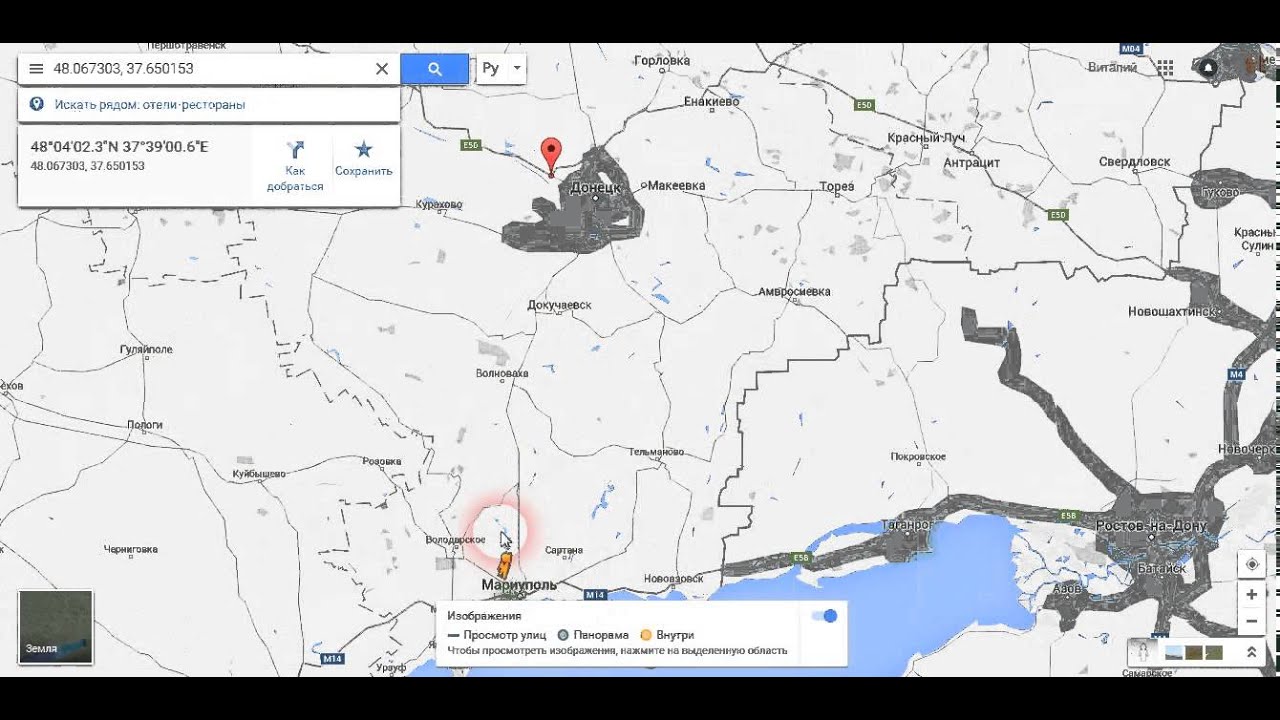Click the Волноваха town label
Screen dimensions: 1280x720
point(501,373)
